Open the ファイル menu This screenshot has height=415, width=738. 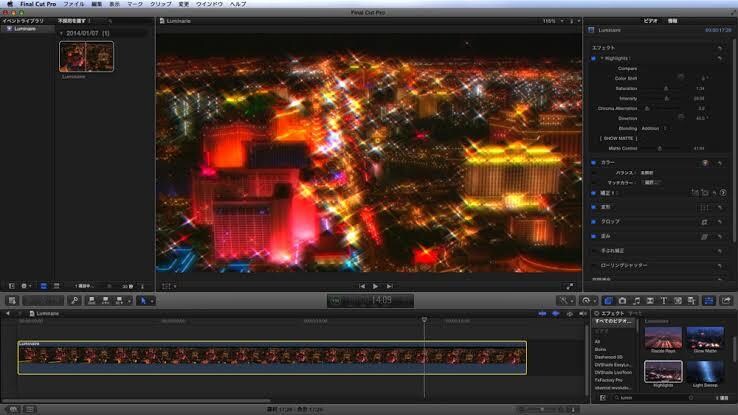pos(74,4)
